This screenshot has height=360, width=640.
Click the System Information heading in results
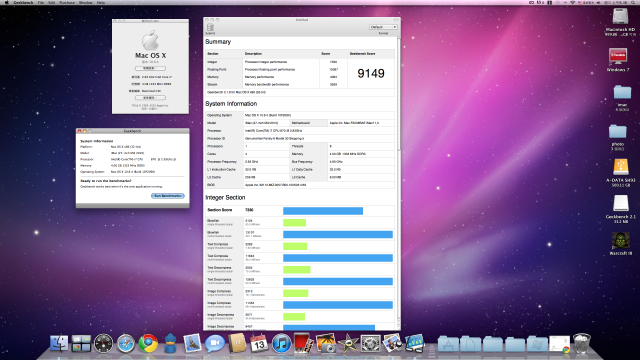tap(231, 104)
